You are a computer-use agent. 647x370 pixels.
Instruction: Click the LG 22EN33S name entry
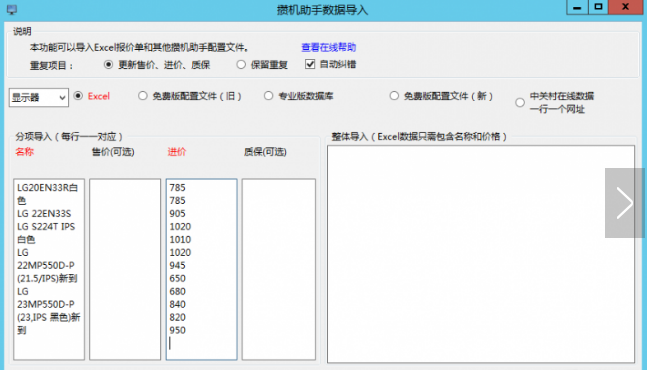[x=44, y=214]
